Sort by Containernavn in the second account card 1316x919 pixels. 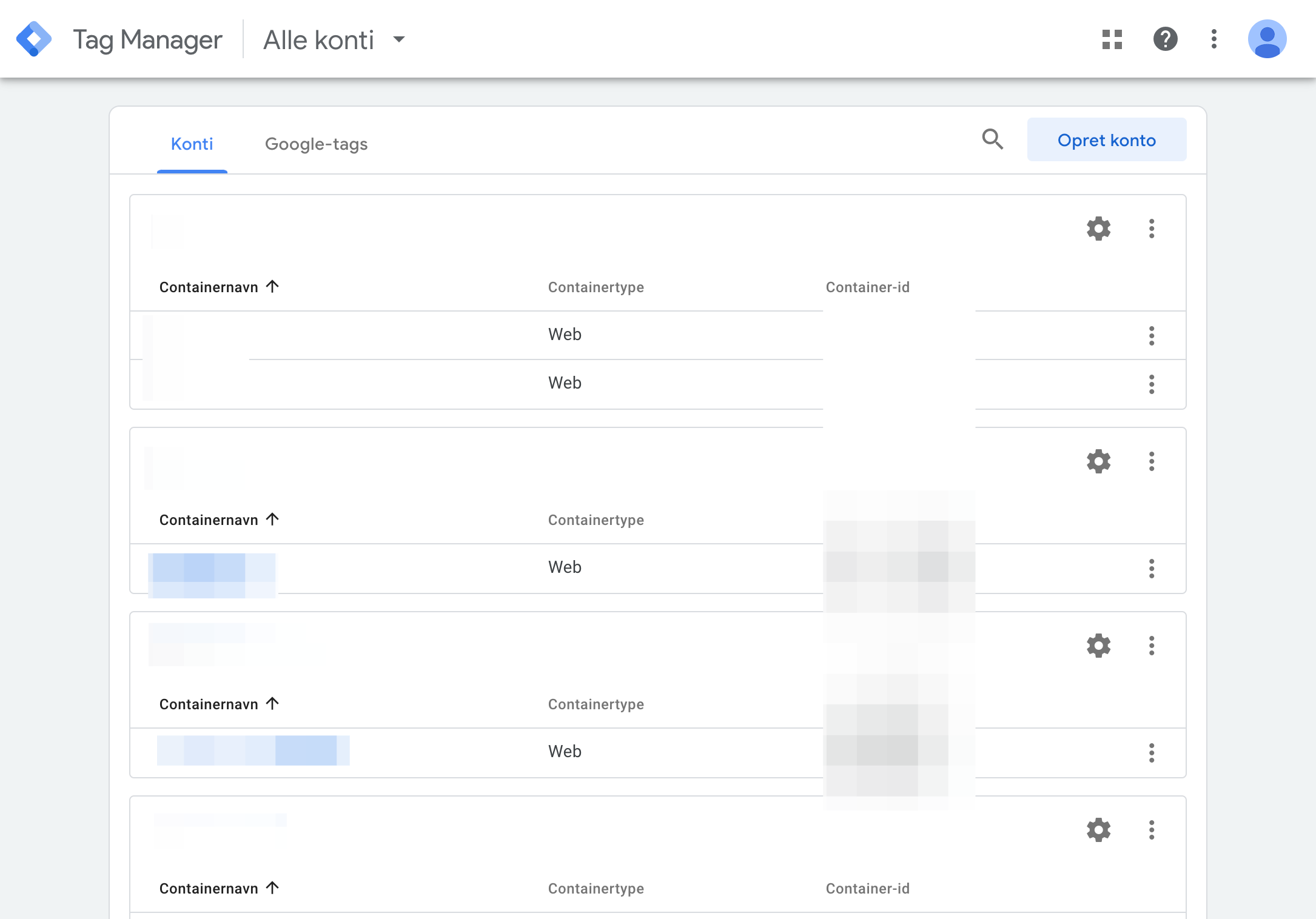pos(219,520)
